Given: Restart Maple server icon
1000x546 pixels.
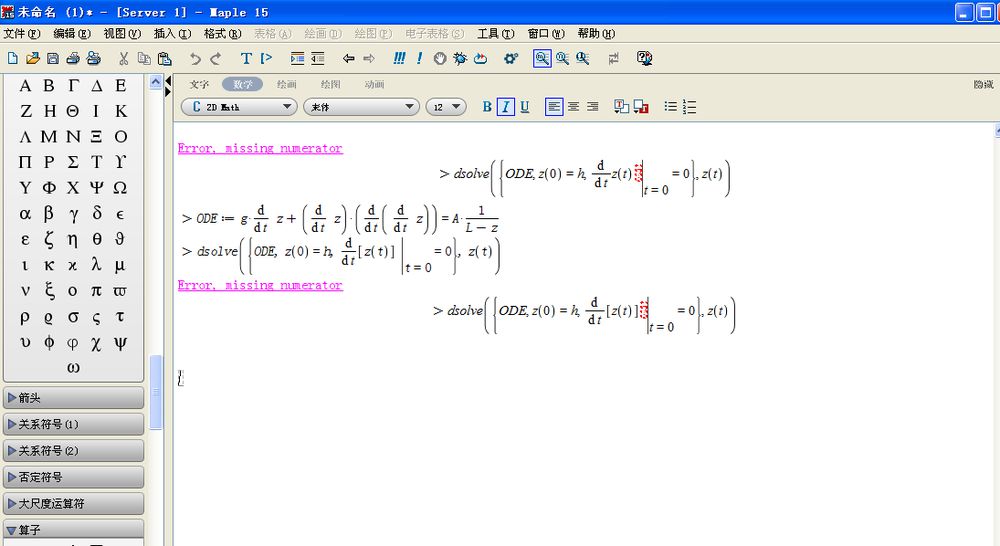Looking at the screenshot, I should [480, 59].
